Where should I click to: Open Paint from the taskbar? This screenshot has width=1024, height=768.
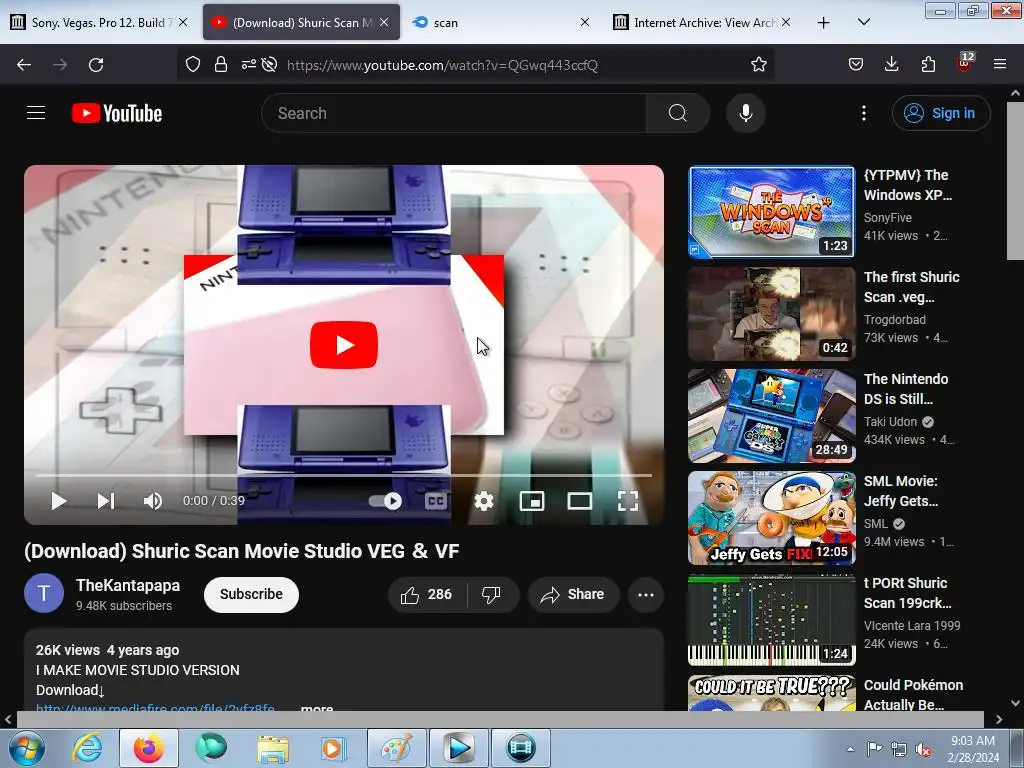[397, 748]
